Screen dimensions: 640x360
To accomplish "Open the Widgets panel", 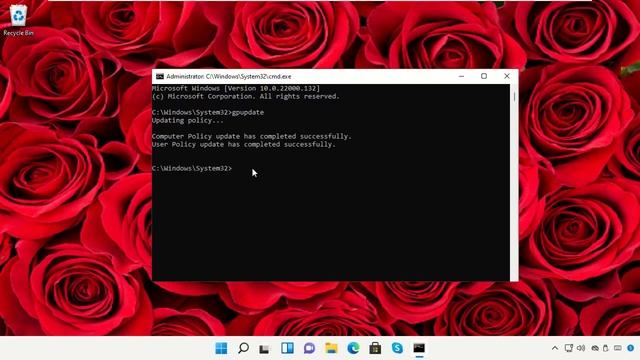I will click(287, 348).
